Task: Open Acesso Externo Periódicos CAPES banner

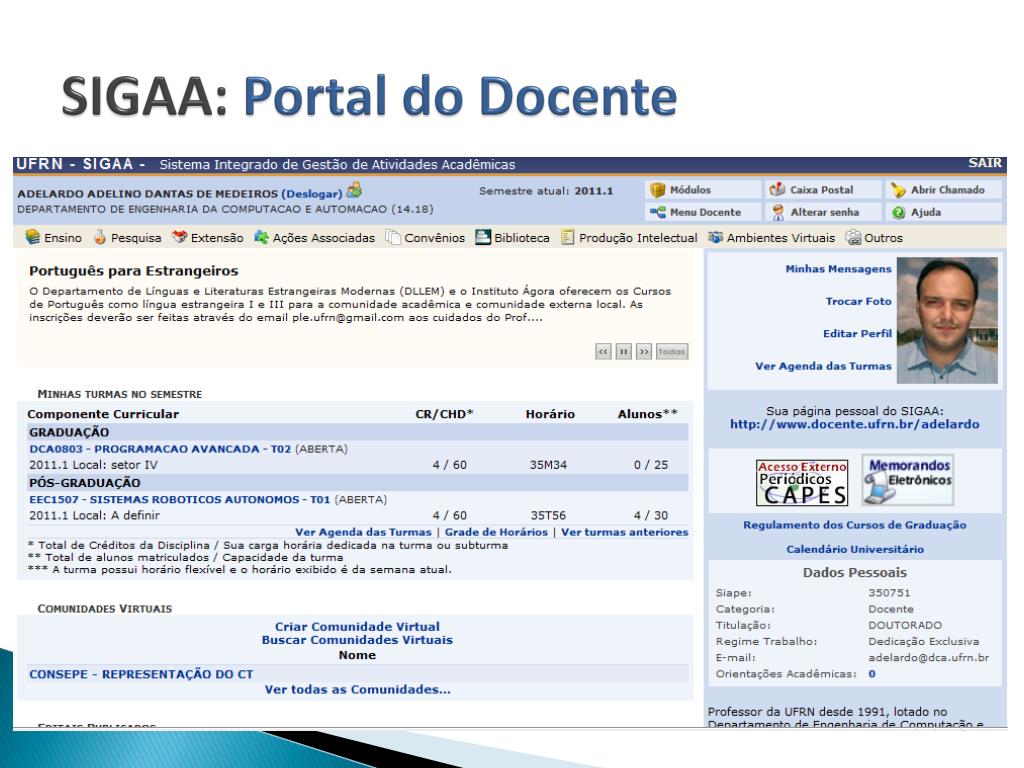Action: [801, 483]
